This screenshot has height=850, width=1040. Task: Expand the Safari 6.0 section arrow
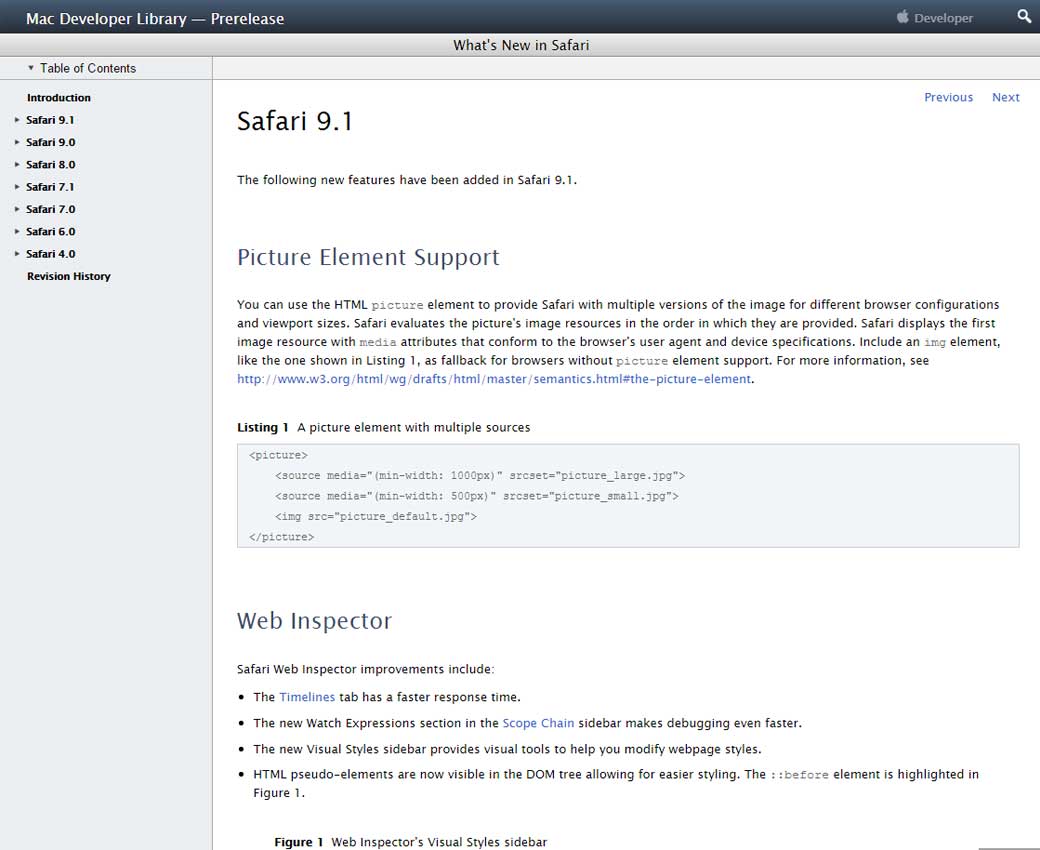(x=17, y=232)
